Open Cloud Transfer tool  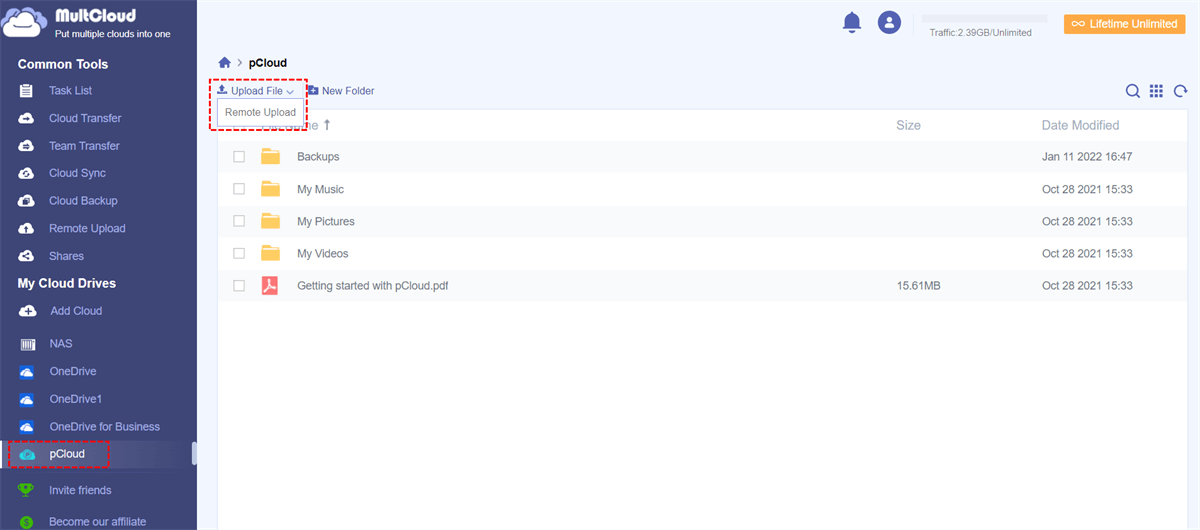(85, 118)
